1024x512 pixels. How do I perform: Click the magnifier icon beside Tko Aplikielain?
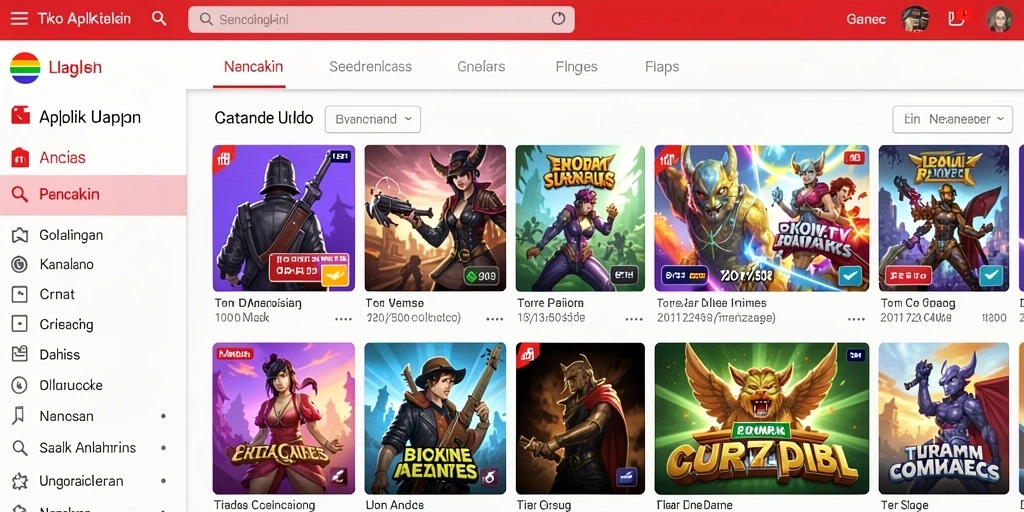click(x=159, y=18)
